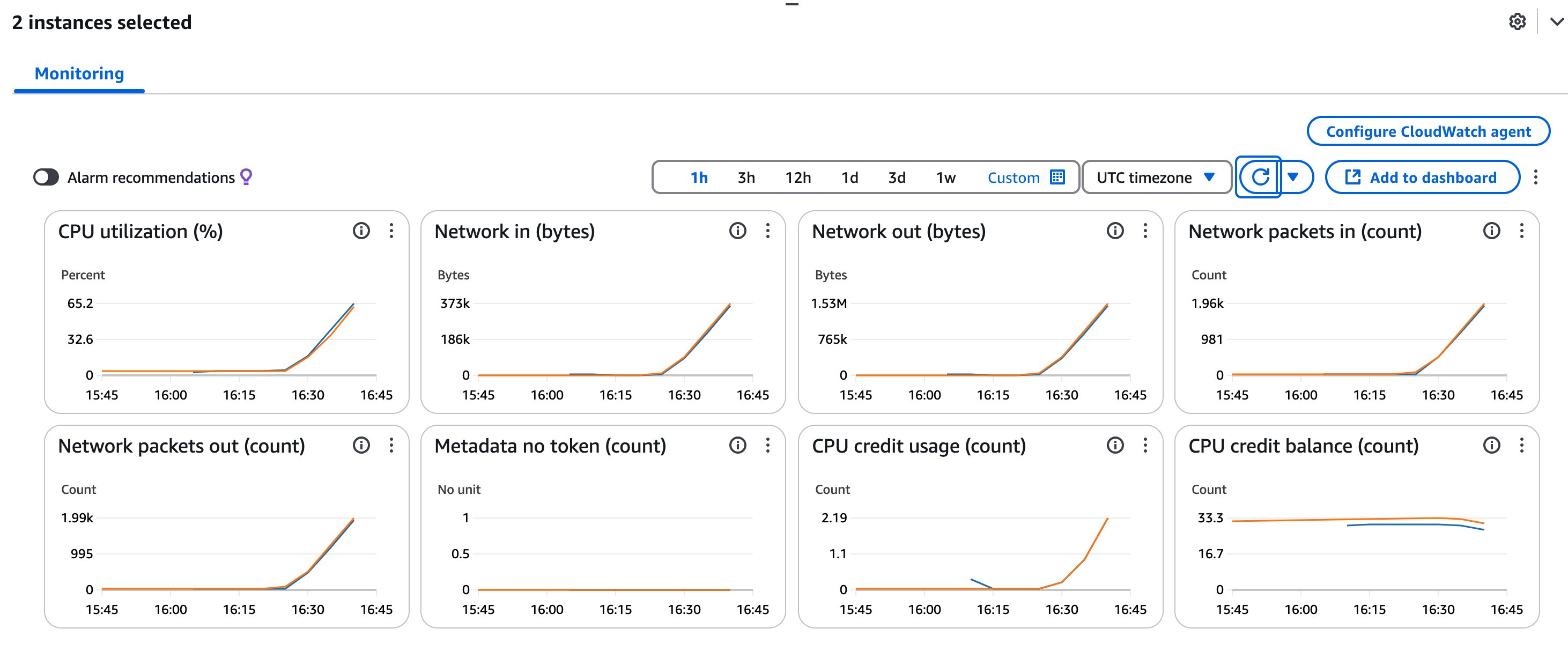Viewport: 1568px width, 651px height.
Task: Click the info icon on Network in chart
Action: pyautogui.click(x=738, y=231)
